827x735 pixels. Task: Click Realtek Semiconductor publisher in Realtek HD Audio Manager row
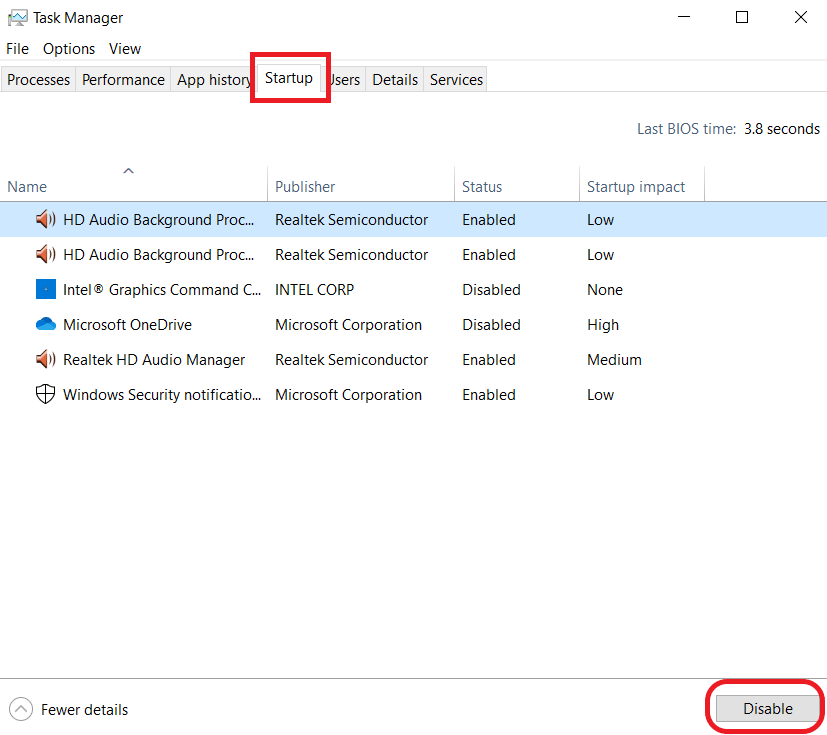(351, 360)
